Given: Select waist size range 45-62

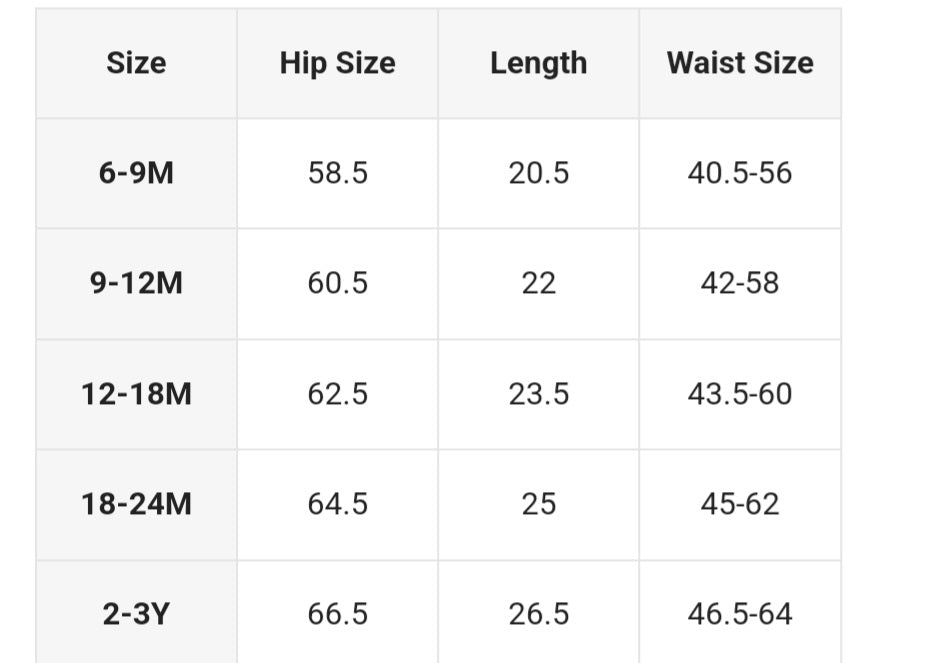Looking at the screenshot, I should pos(740,504).
